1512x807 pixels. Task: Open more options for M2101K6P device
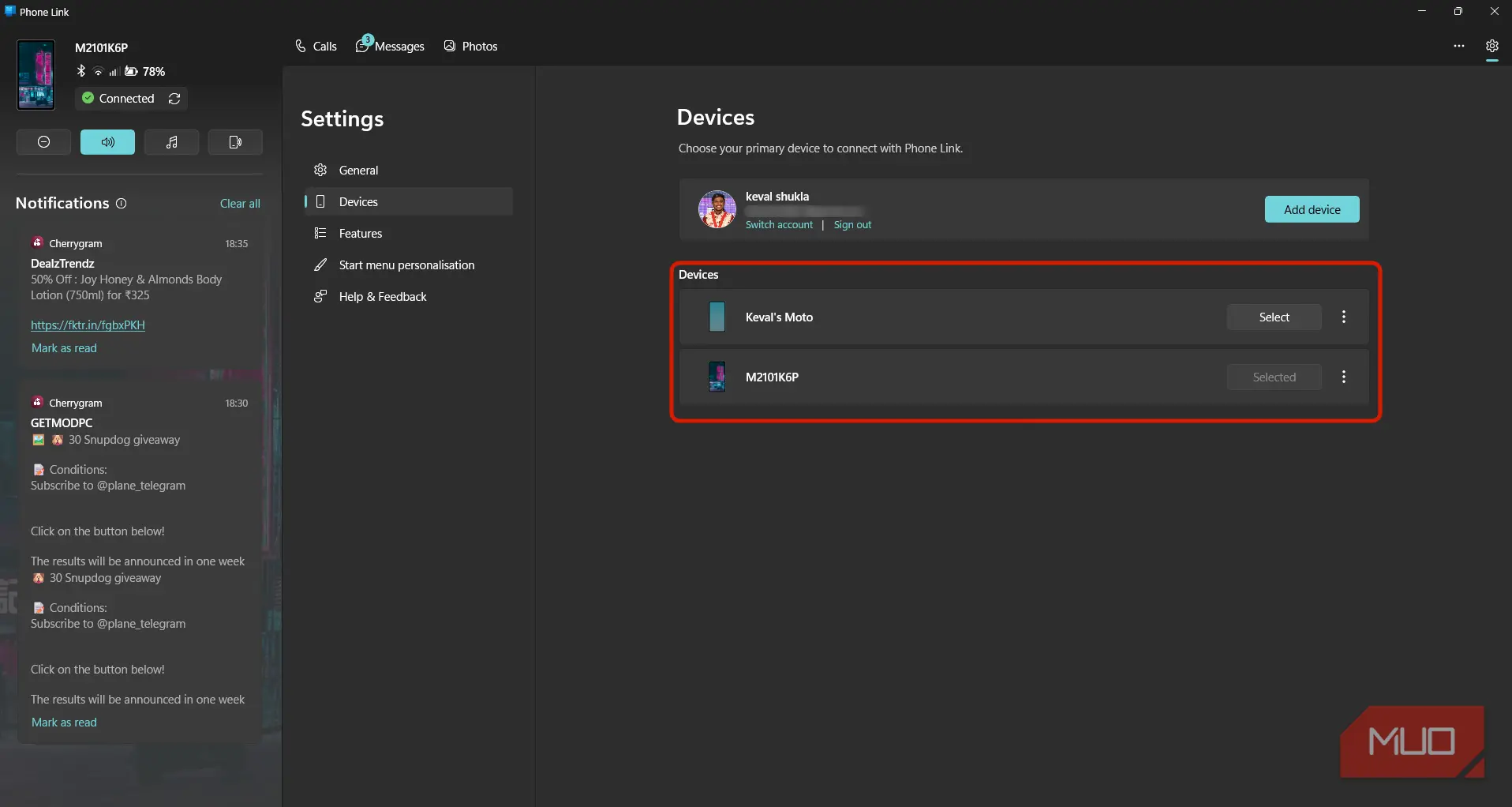tap(1344, 377)
